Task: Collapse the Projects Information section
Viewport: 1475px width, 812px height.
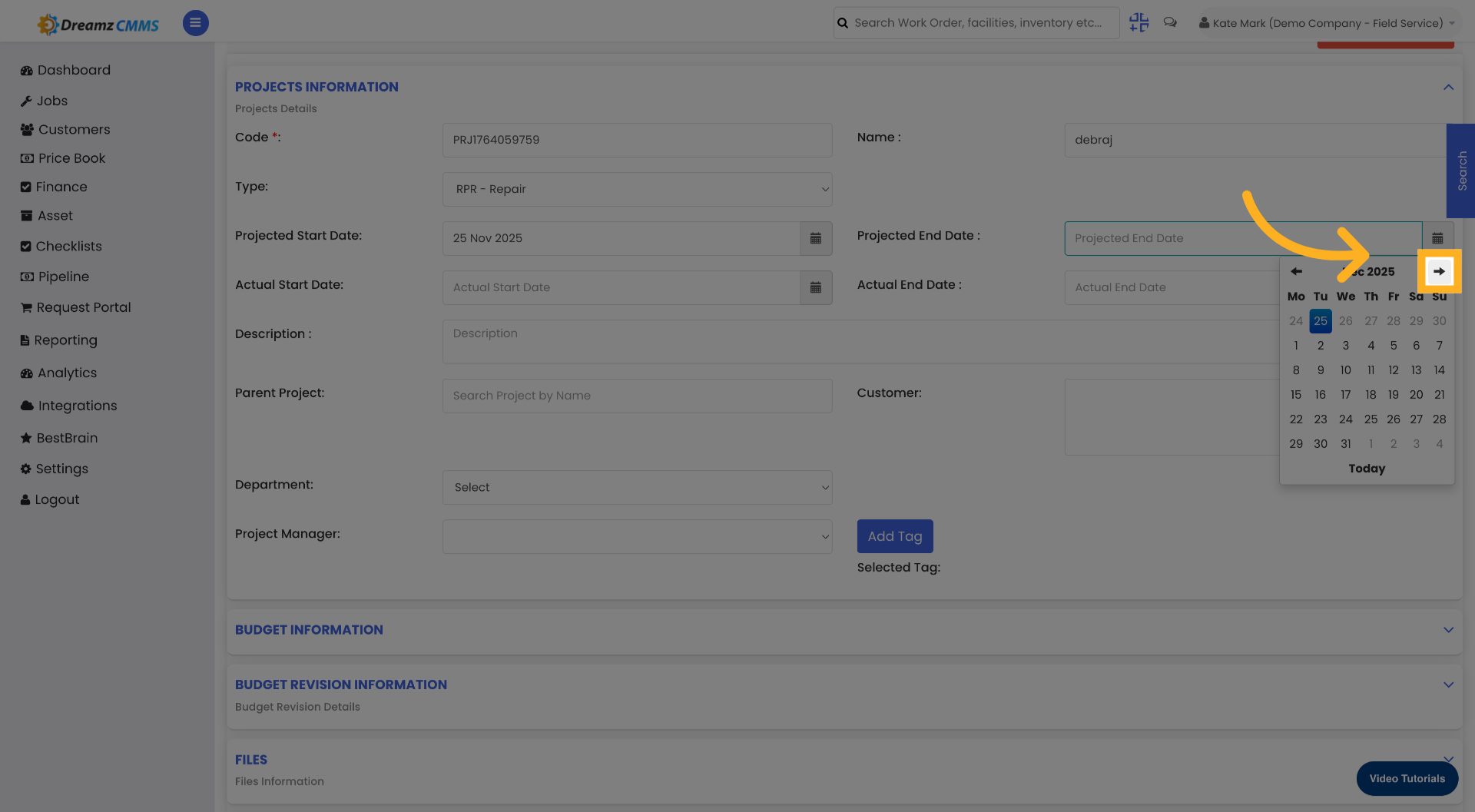Action: tap(1449, 87)
